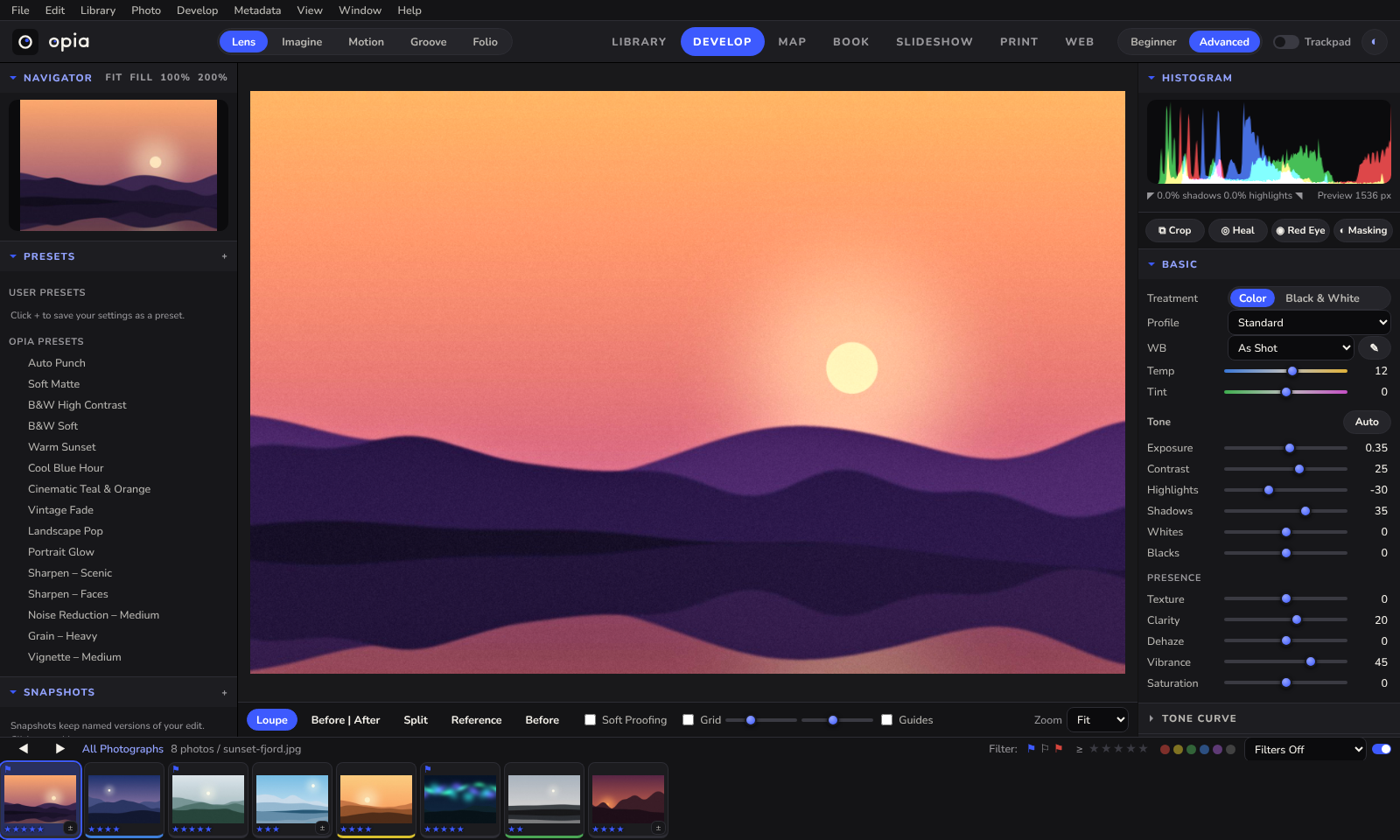
Task: Open the Filters Off dropdown
Action: tap(1305, 750)
